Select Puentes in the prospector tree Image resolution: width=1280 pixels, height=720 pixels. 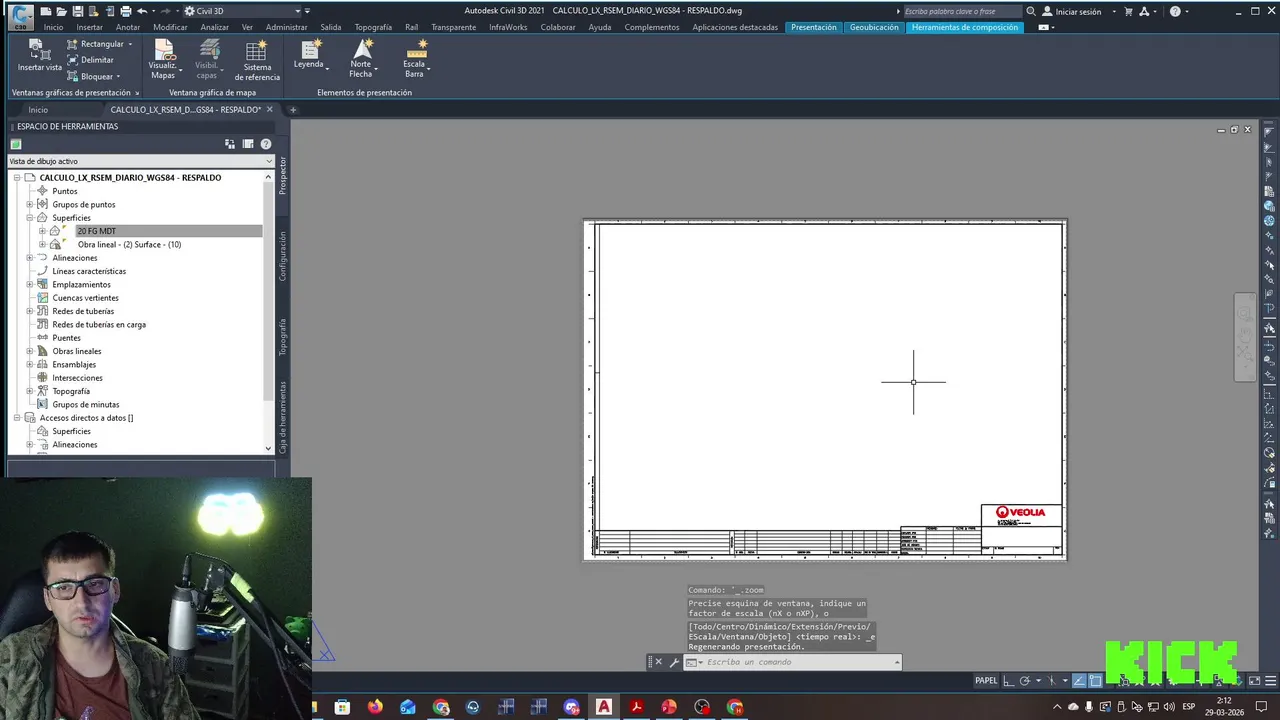click(66, 338)
